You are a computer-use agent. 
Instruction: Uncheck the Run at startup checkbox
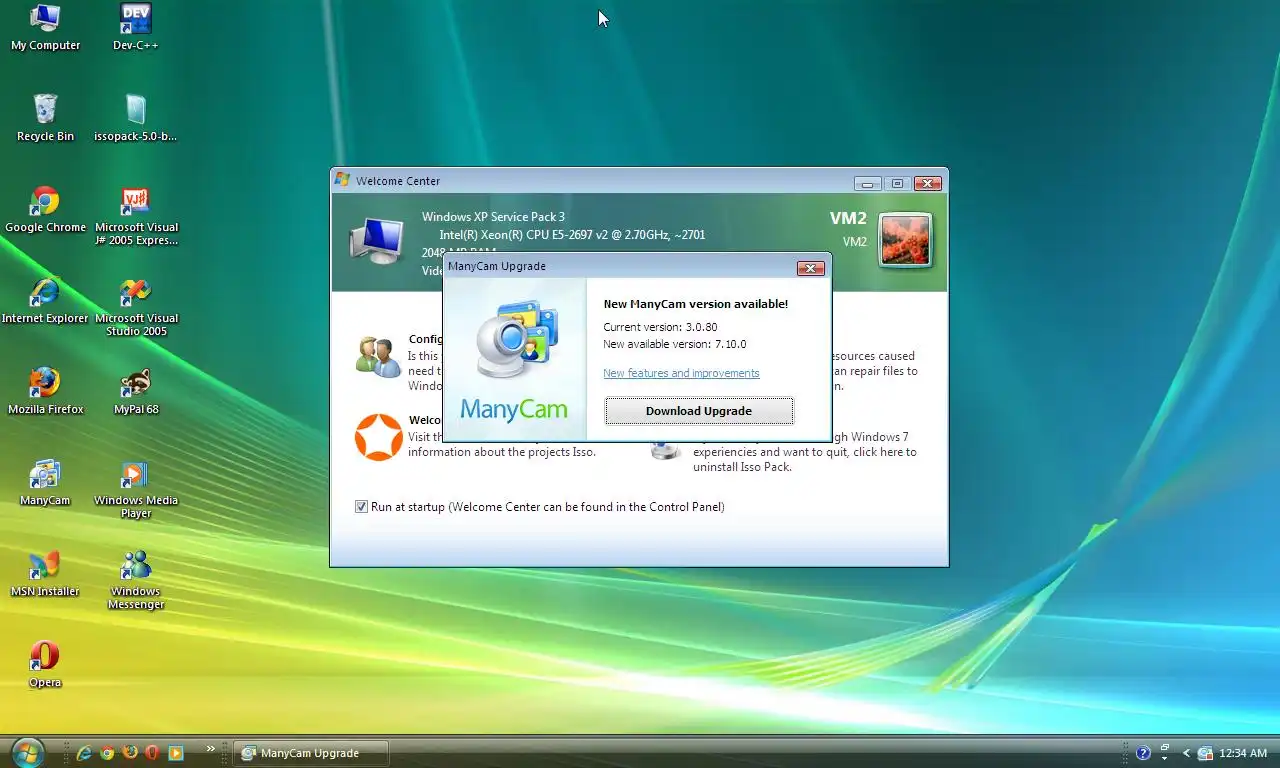(x=361, y=507)
